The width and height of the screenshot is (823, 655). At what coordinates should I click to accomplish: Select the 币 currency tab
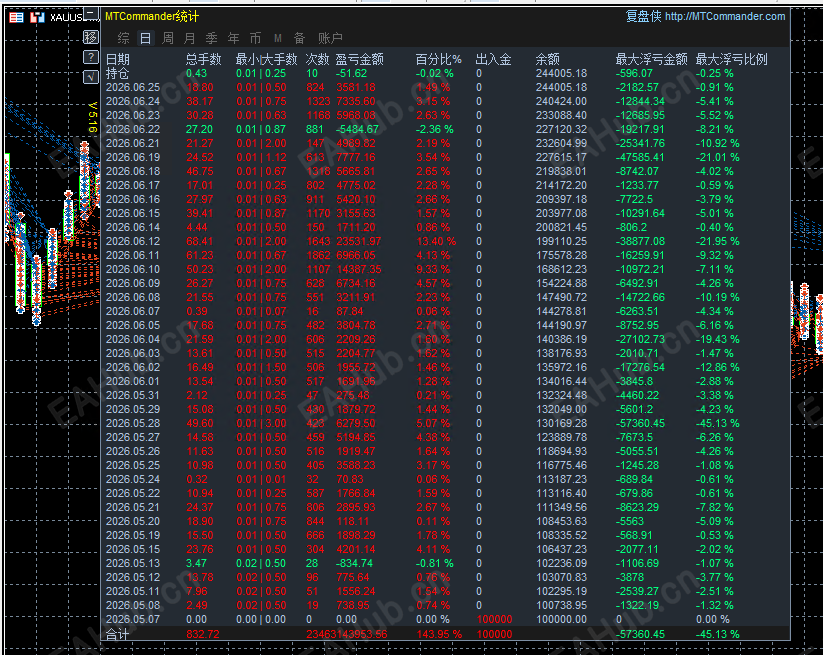click(x=255, y=38)
